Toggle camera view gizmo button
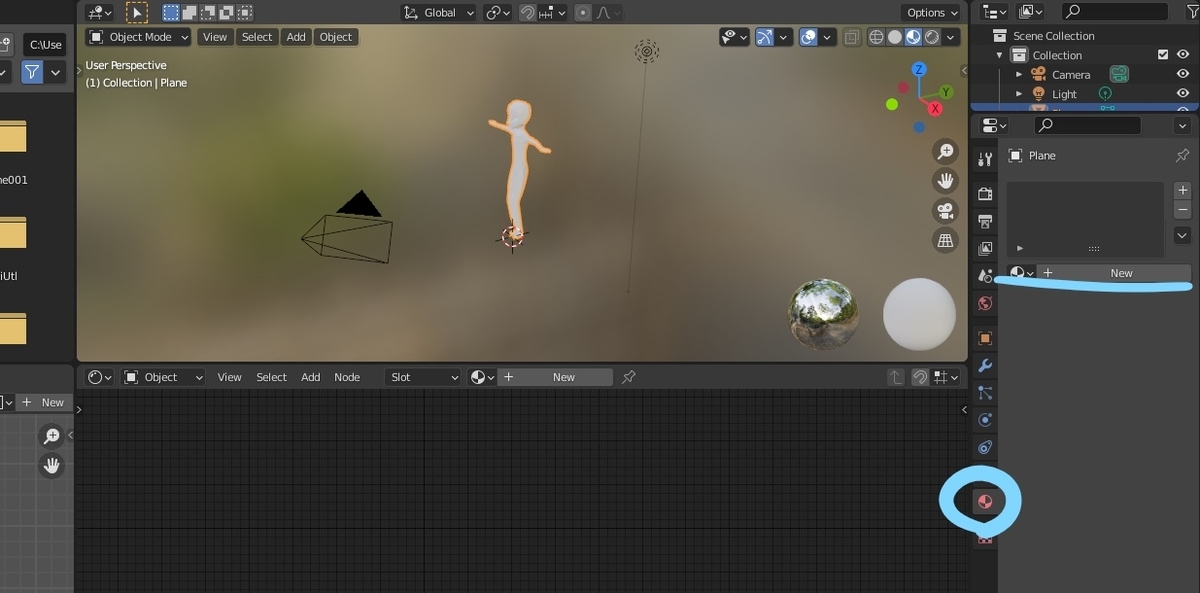 coord(945,211)
